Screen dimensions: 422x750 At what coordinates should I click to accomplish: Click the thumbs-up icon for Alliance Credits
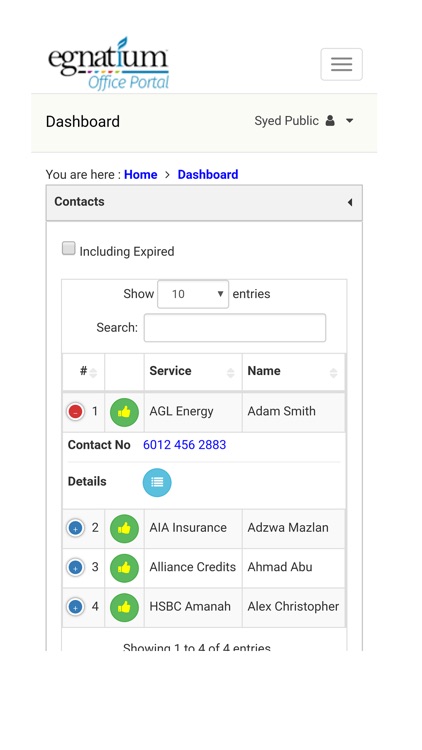coord(124,568)
